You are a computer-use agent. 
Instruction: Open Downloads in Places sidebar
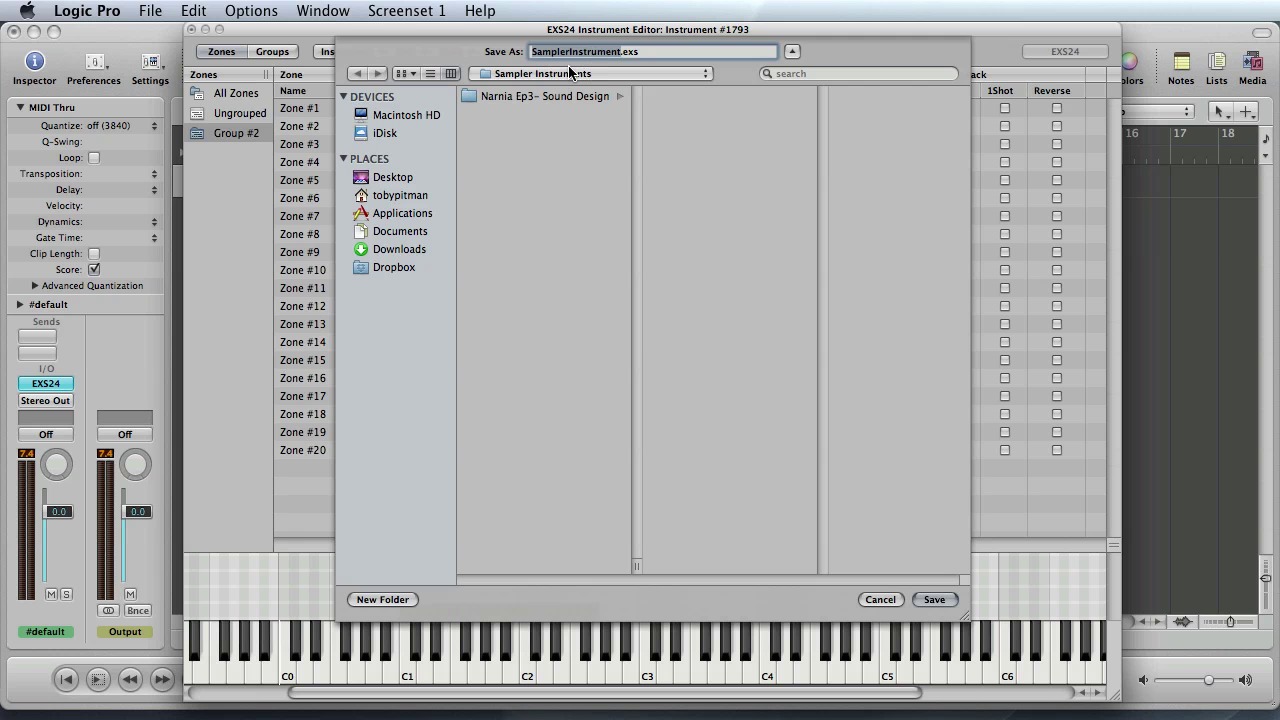(x=390, y=249)
